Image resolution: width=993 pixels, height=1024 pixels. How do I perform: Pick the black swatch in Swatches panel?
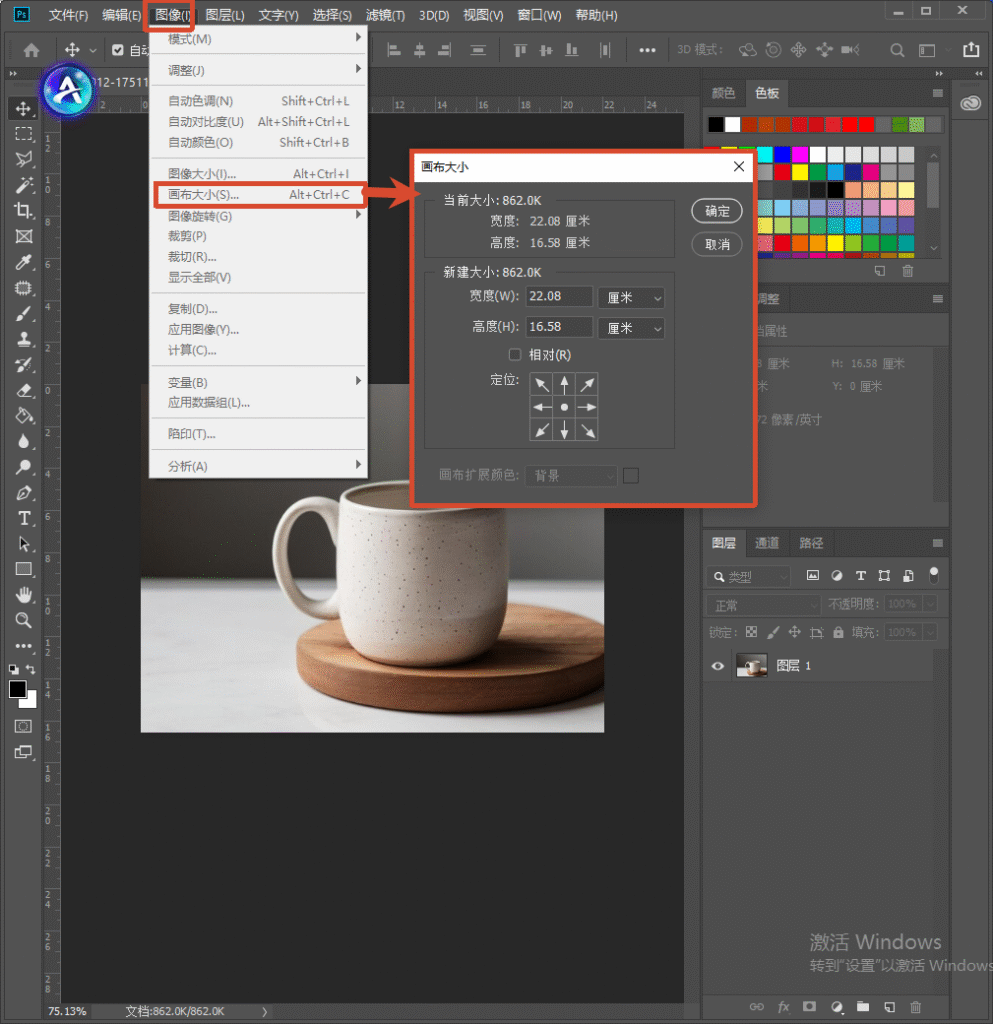click(x=716, y=124)
